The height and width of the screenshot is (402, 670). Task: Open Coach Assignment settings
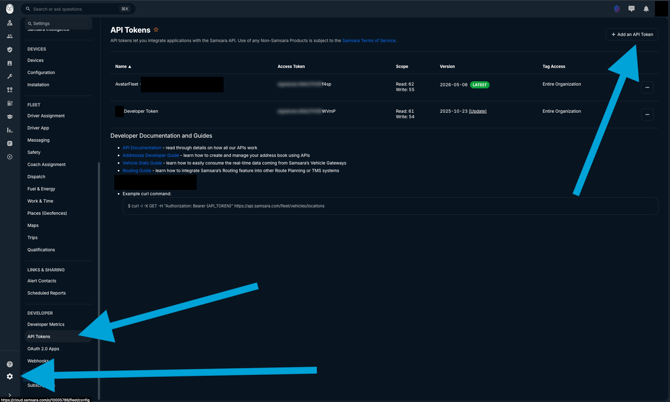pyautogui.click(x=46, y=164)
